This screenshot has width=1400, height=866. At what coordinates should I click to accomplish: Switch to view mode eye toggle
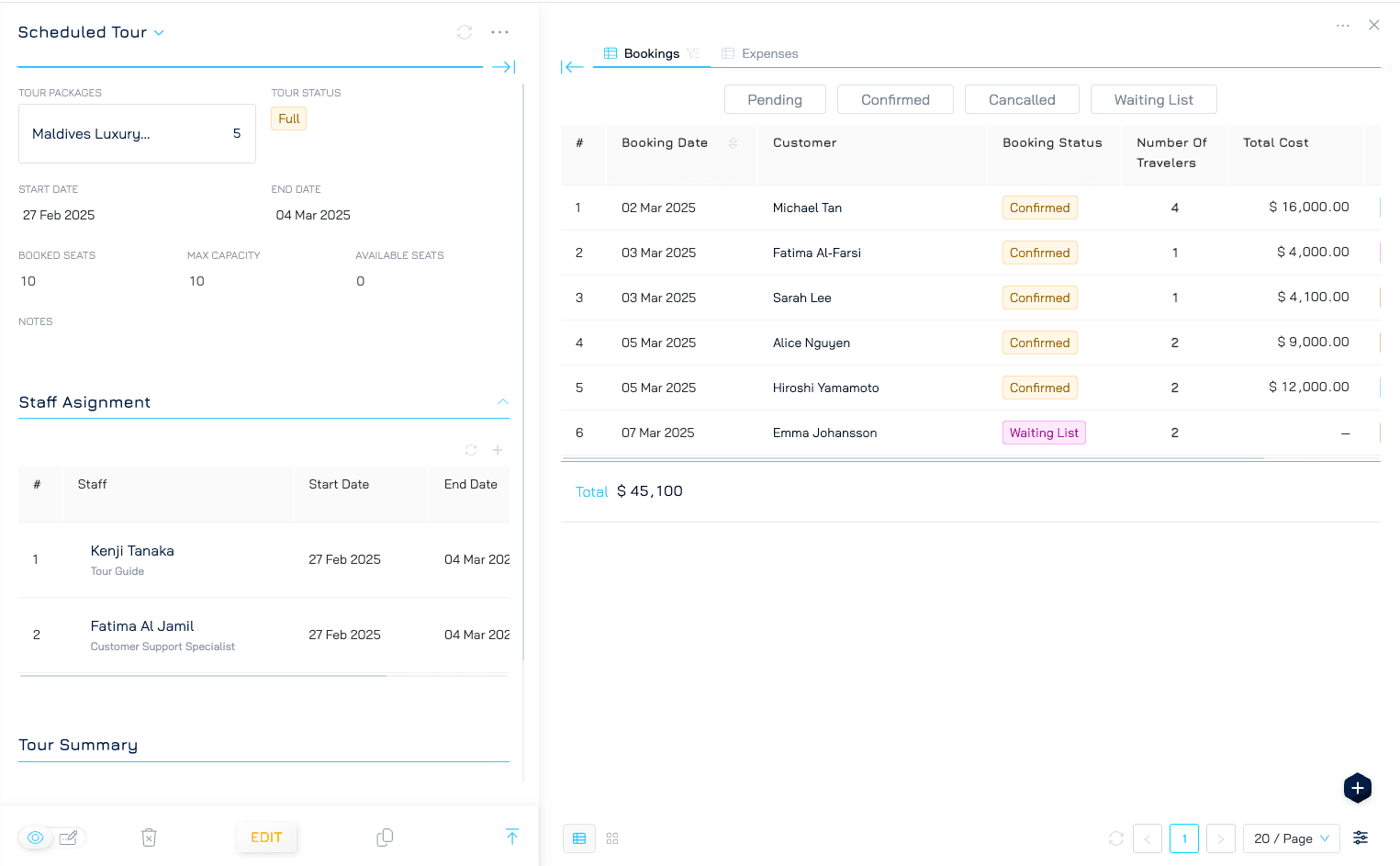coord(36,838)
